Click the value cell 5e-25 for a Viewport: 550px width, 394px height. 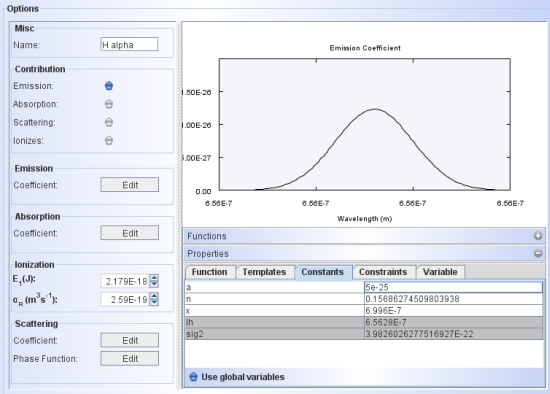453,287
